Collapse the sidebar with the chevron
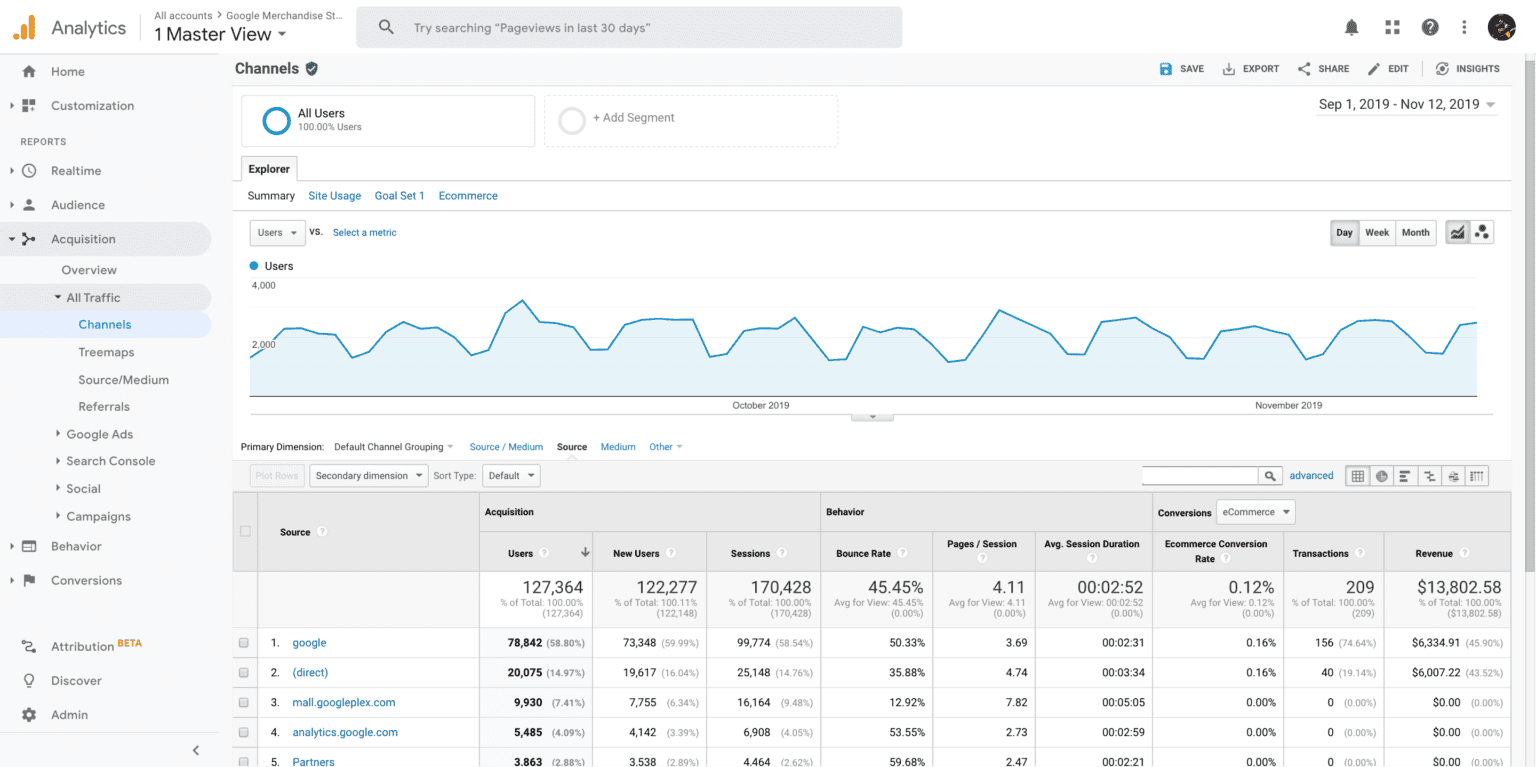This screenshot has width=1536, height=767. 196,750
